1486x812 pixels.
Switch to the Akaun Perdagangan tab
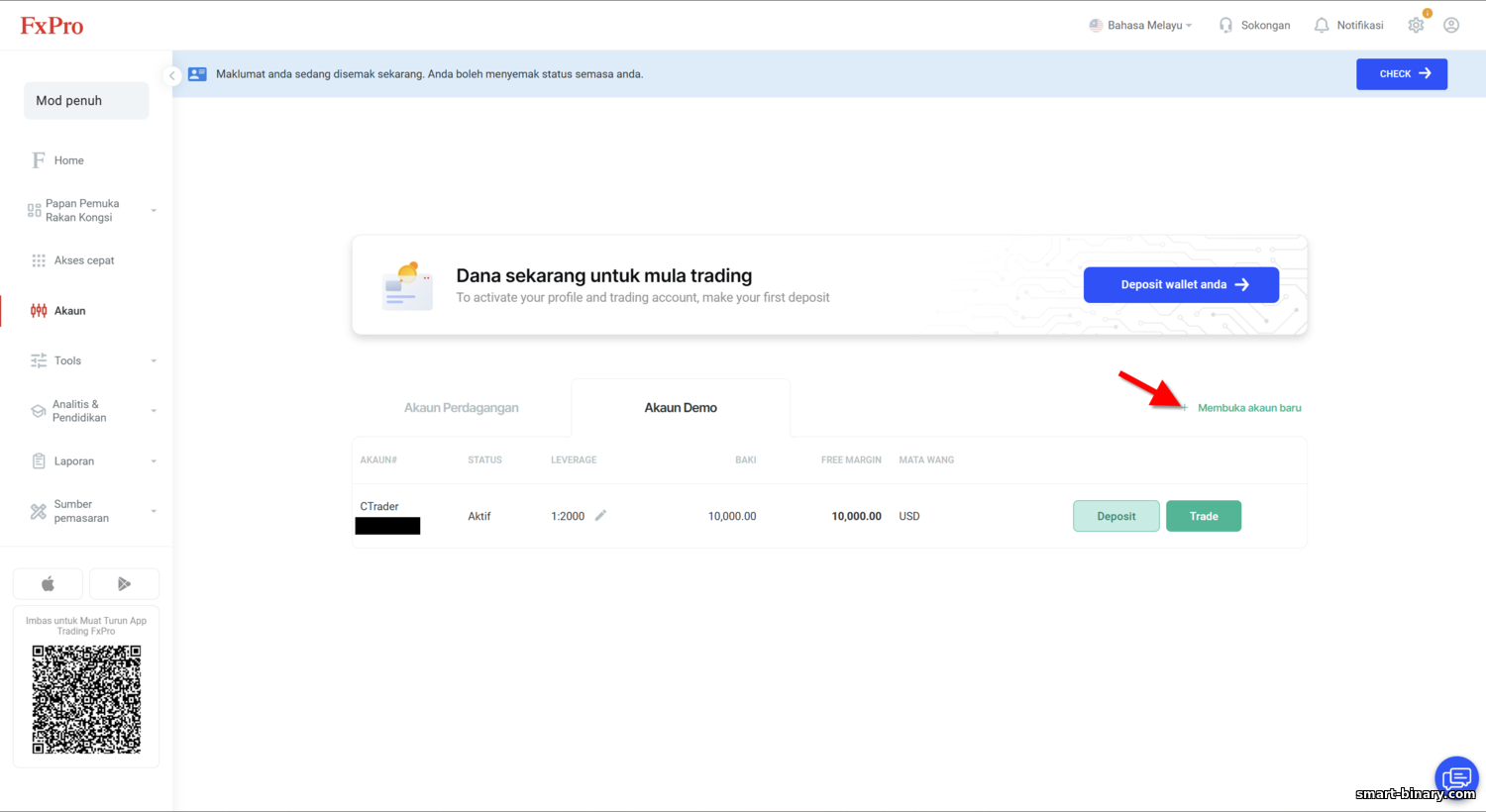462,408
